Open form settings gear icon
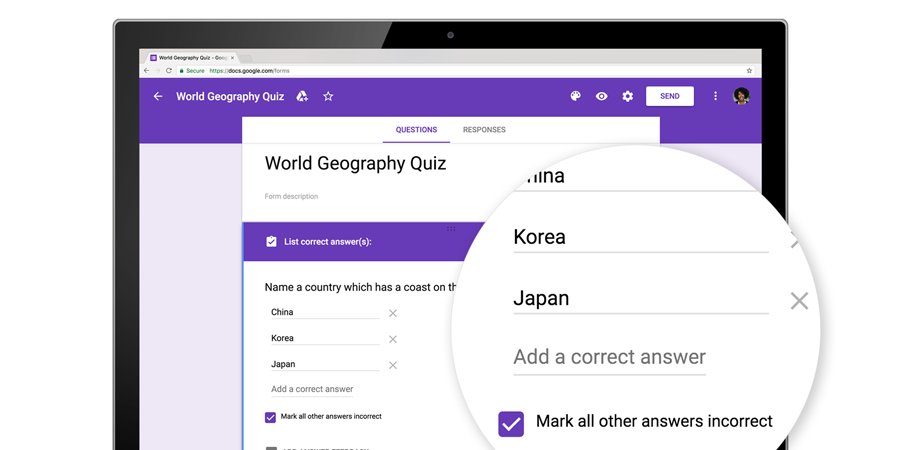The height and width of the screenshot is (450, 900). (628, 96)
